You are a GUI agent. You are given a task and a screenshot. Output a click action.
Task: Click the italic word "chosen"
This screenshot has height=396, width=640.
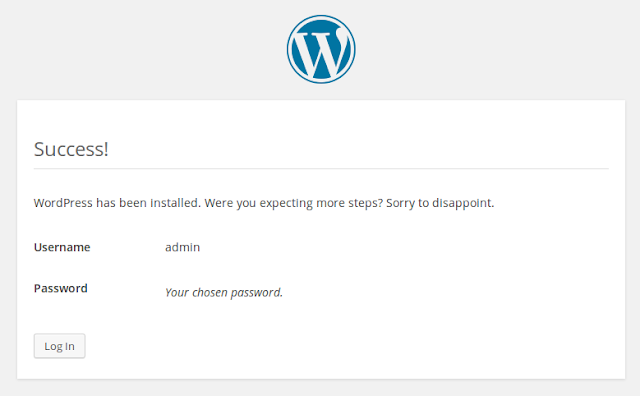point(210,293)
